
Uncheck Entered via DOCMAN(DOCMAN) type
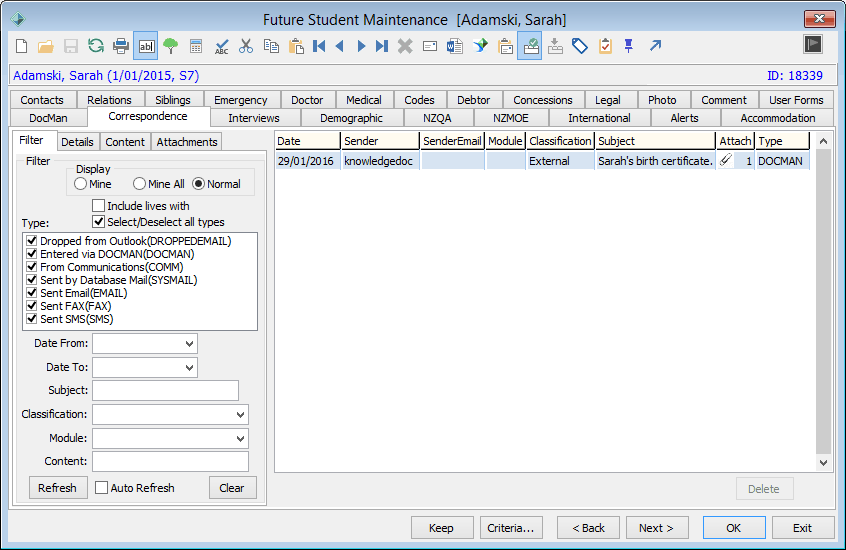pos(32,254)
